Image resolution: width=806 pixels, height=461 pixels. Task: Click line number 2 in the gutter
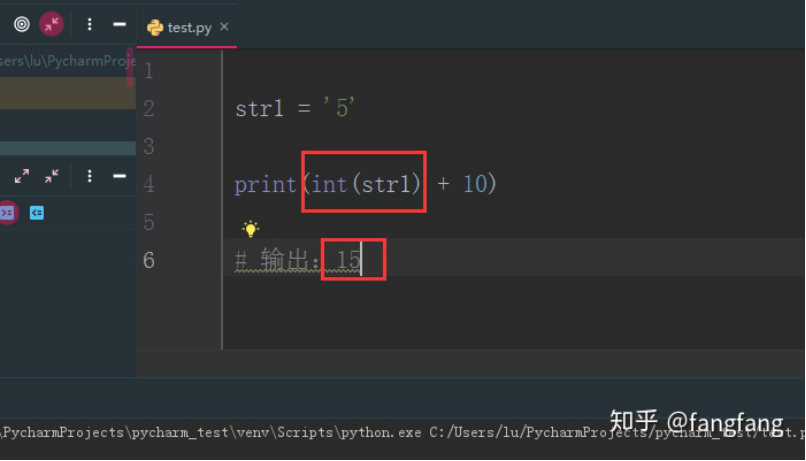149,109
